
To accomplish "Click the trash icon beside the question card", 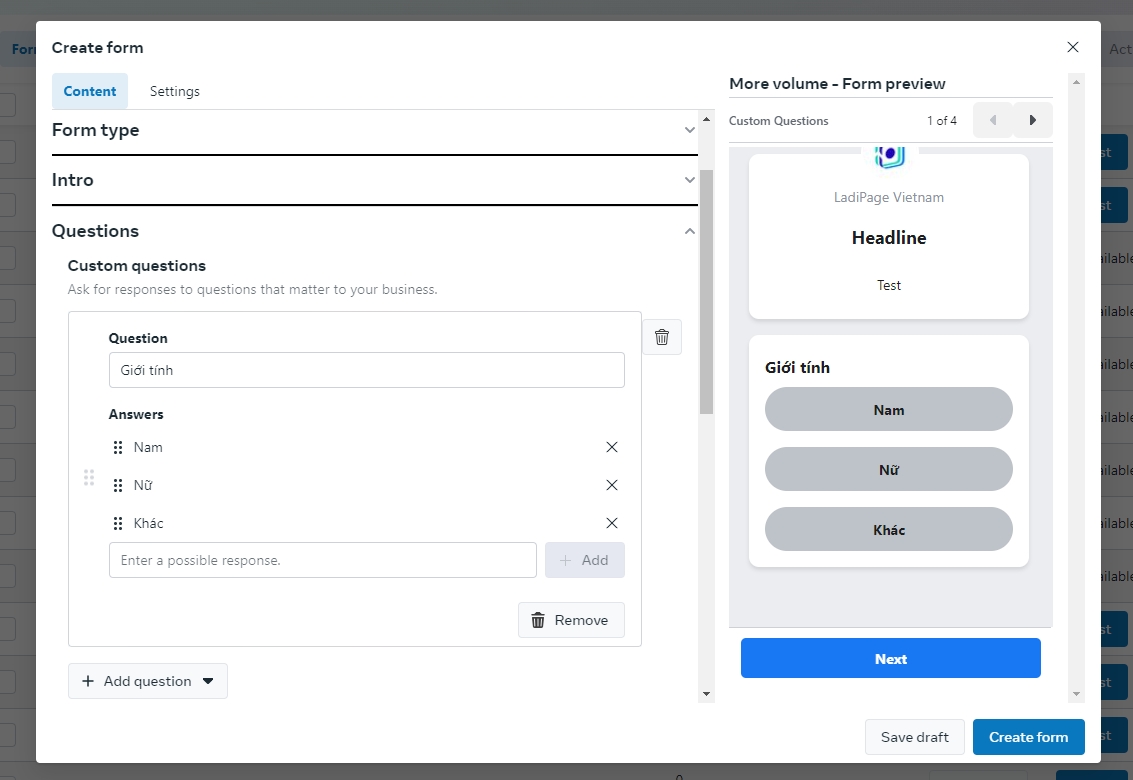I will pos(661,337).
